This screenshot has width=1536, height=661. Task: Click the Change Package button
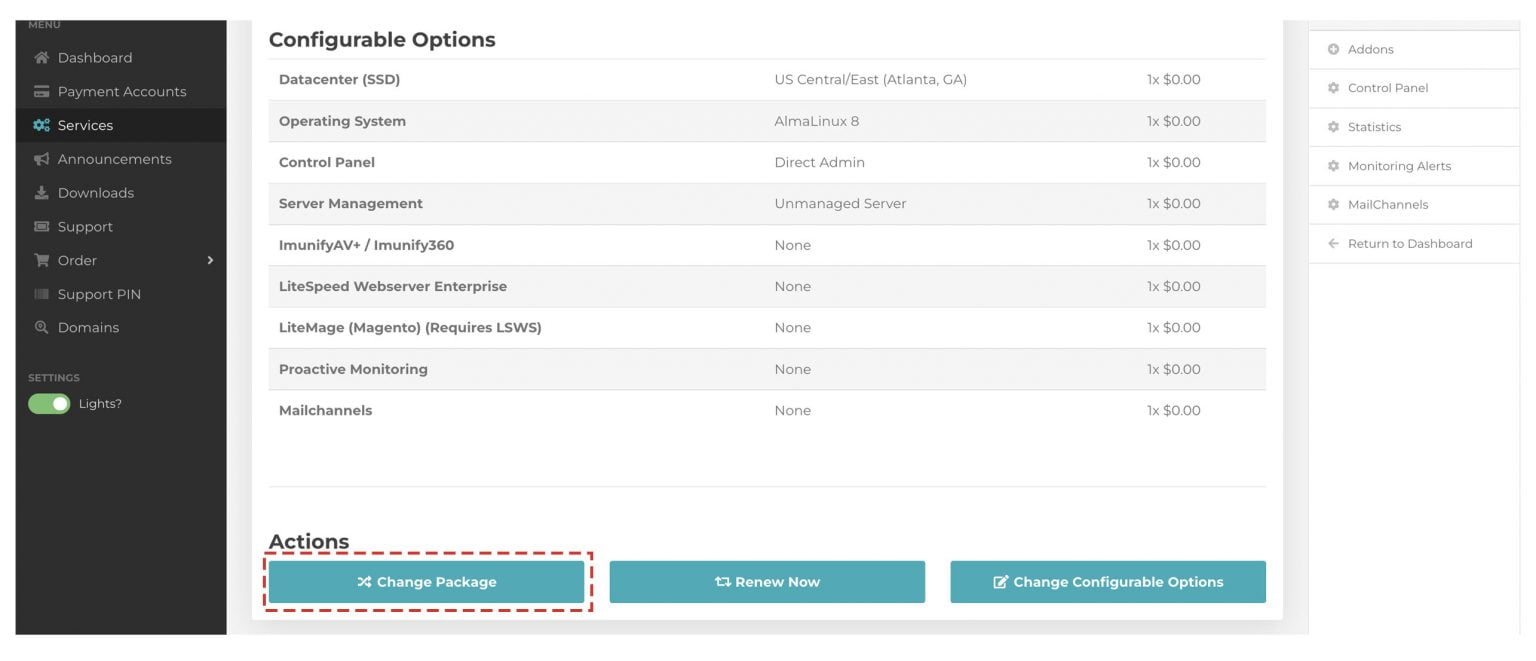coord(426,582)
